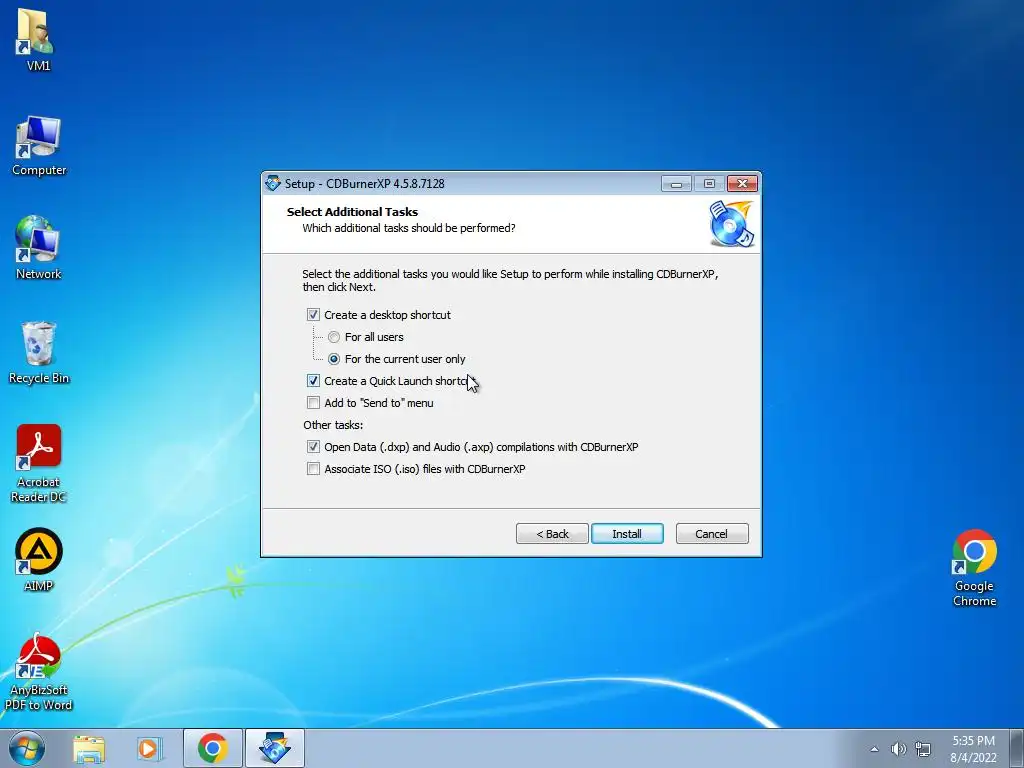Show hidden tray icons arrow

pyautogui.click(x=874, y=749)
